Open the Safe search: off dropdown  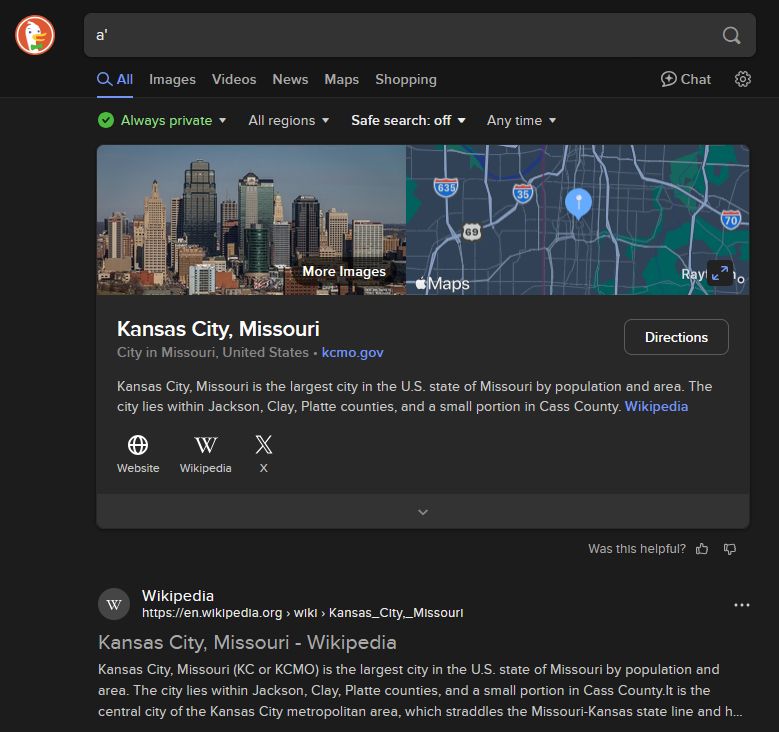coord(408,120)
